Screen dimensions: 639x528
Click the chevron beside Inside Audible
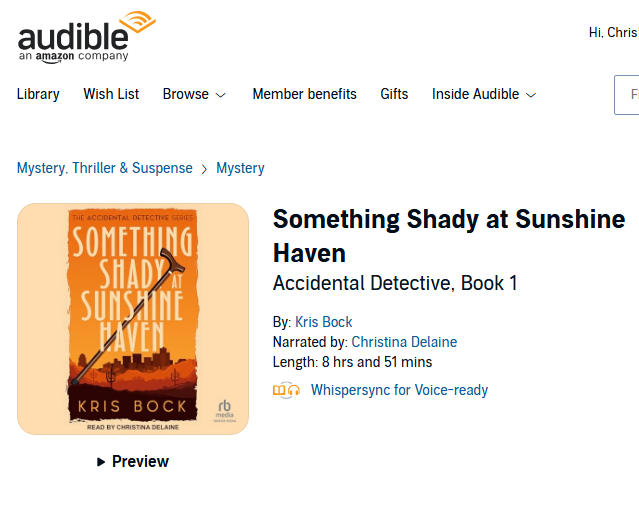[x=531, y=95]
